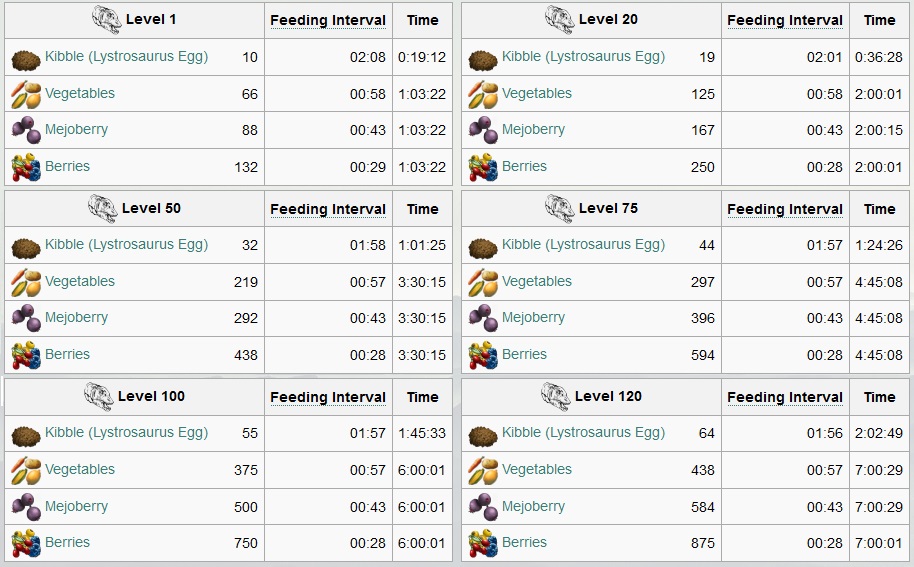
Task: Click the Berries icon in Level 75 table
Action: (483, 355)
